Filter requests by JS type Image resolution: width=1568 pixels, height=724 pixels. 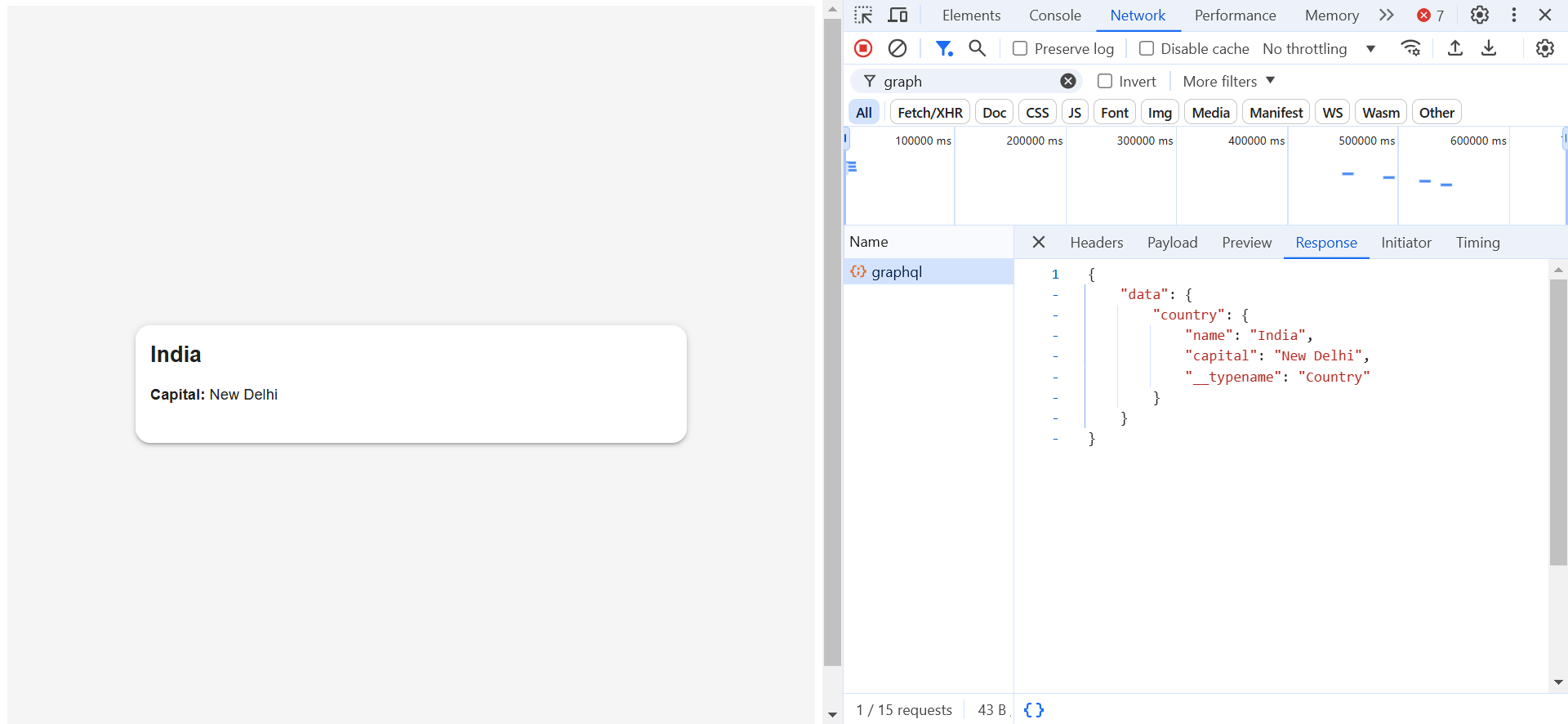click(1075, 112)
